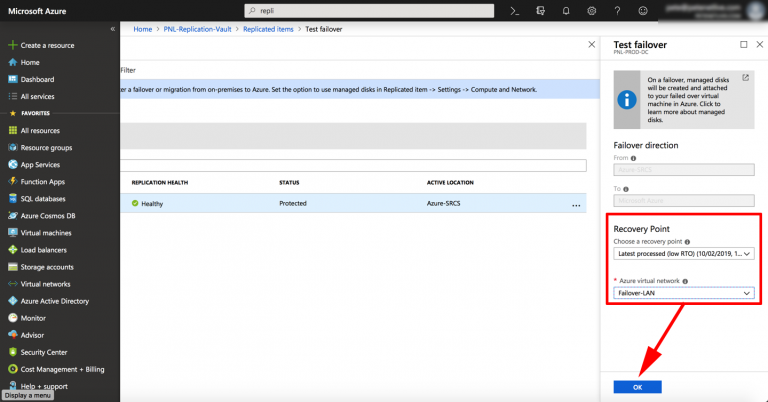Click the PNL-Replication-Vault breadcrumb
Viewport: 768px width, 402px height.
pyautogui.click(x=197, y=29)
